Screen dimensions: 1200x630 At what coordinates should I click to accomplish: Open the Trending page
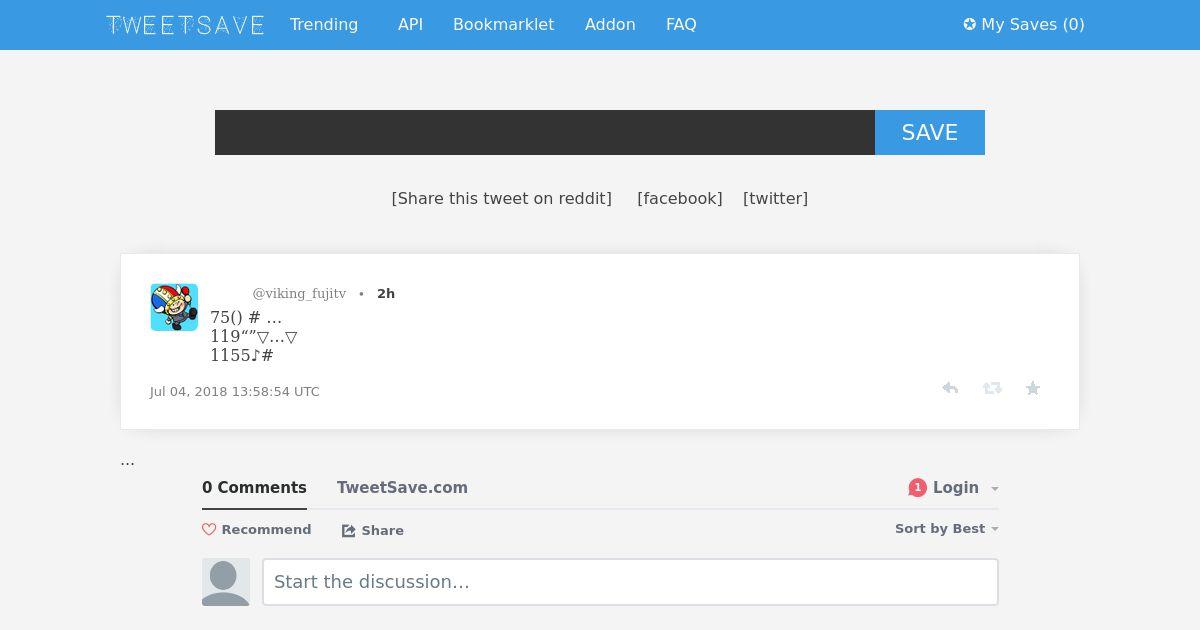(x=324, y=25)
